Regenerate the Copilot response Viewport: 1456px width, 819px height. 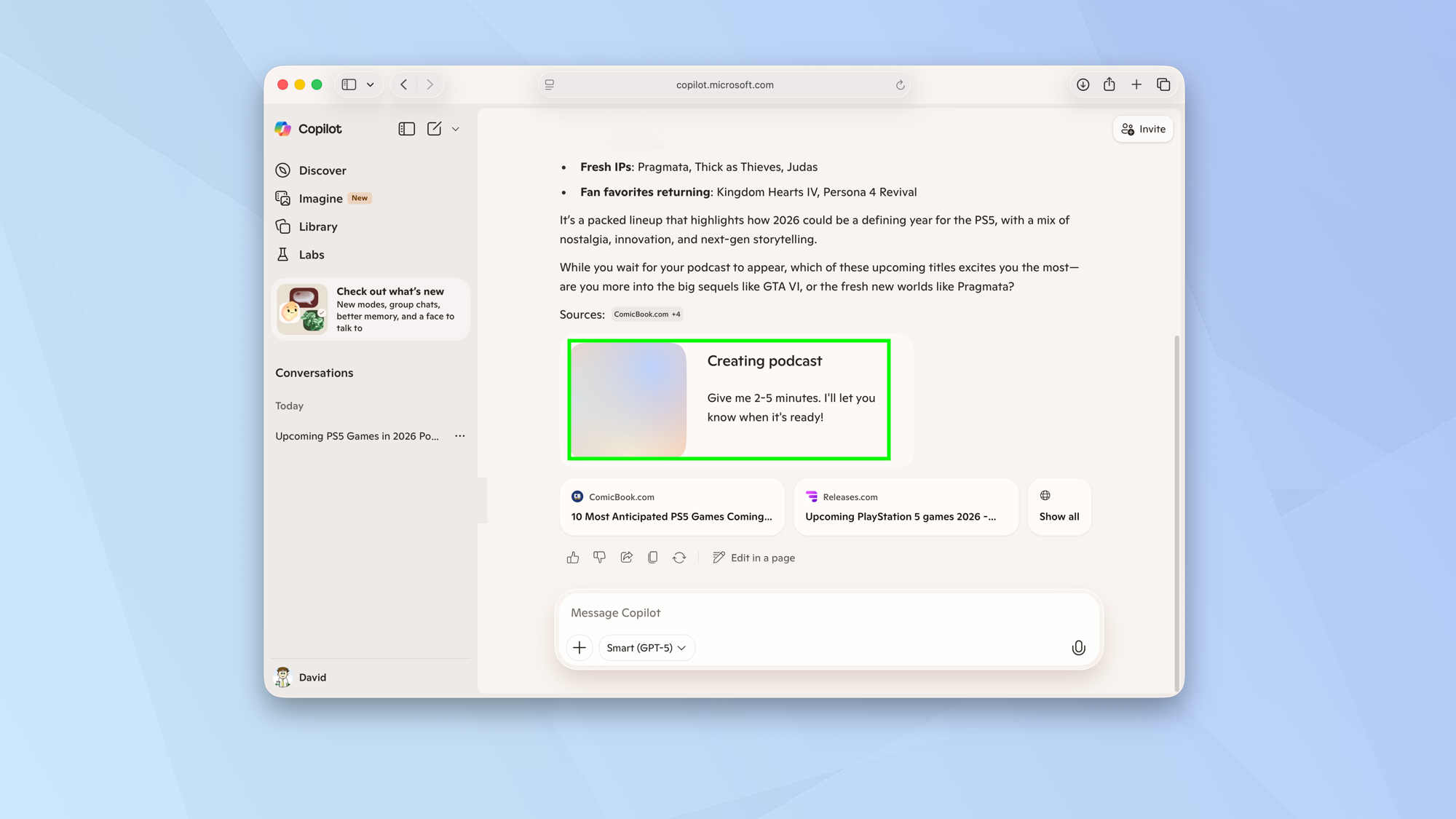[x=679, y=557]
